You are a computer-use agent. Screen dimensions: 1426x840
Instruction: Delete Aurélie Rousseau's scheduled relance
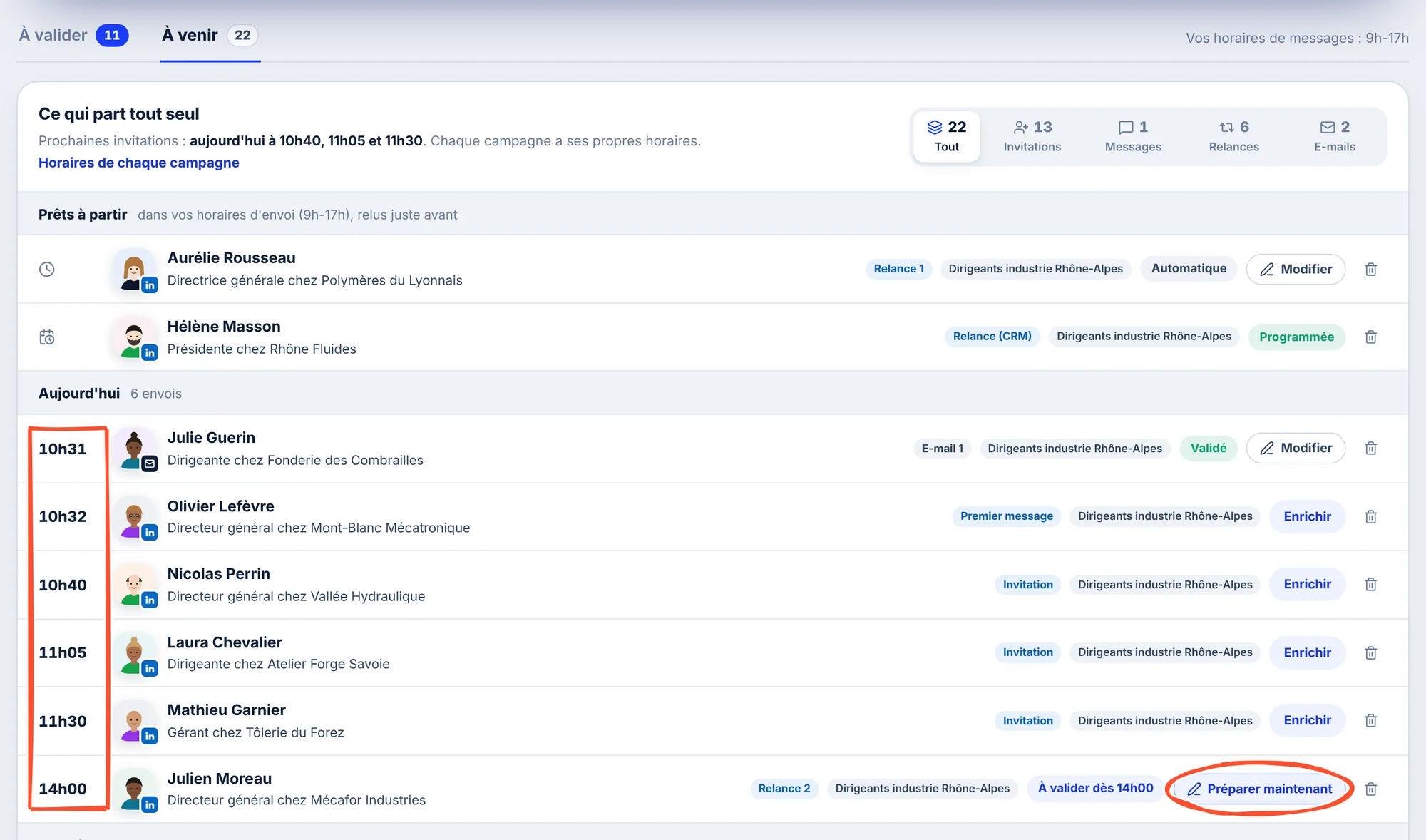(1370, 270)
